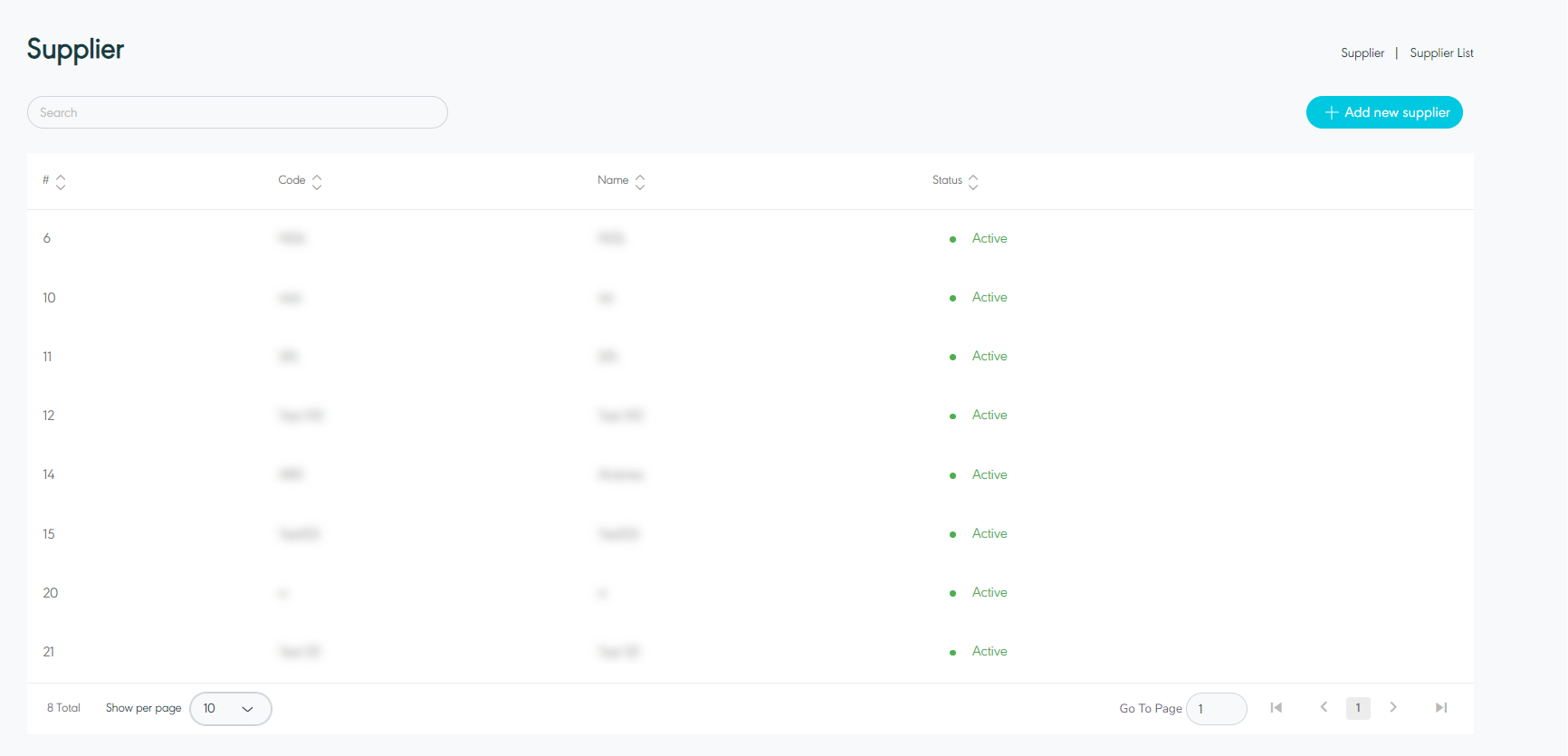Screen dimensions: 1568x756
Task: Click into the Search field
Action: click(237, 112)
